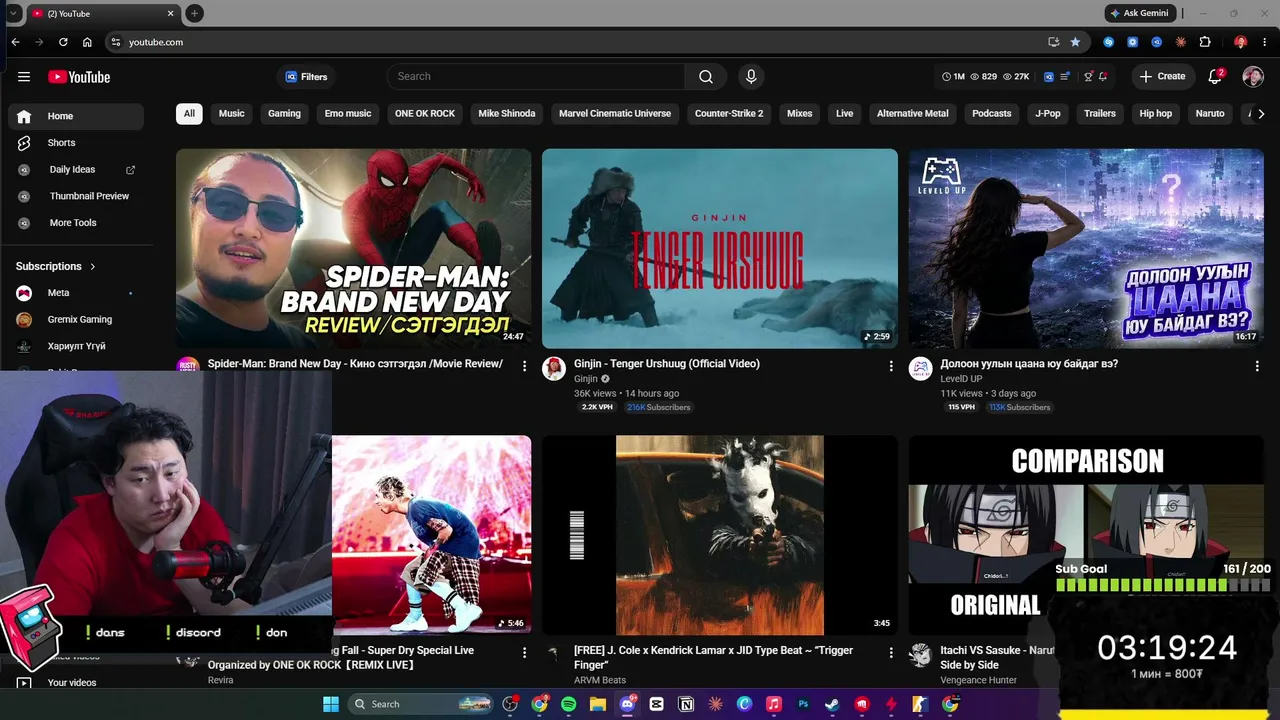
Task: Select the Music category chip
Action: click(232, 114)
